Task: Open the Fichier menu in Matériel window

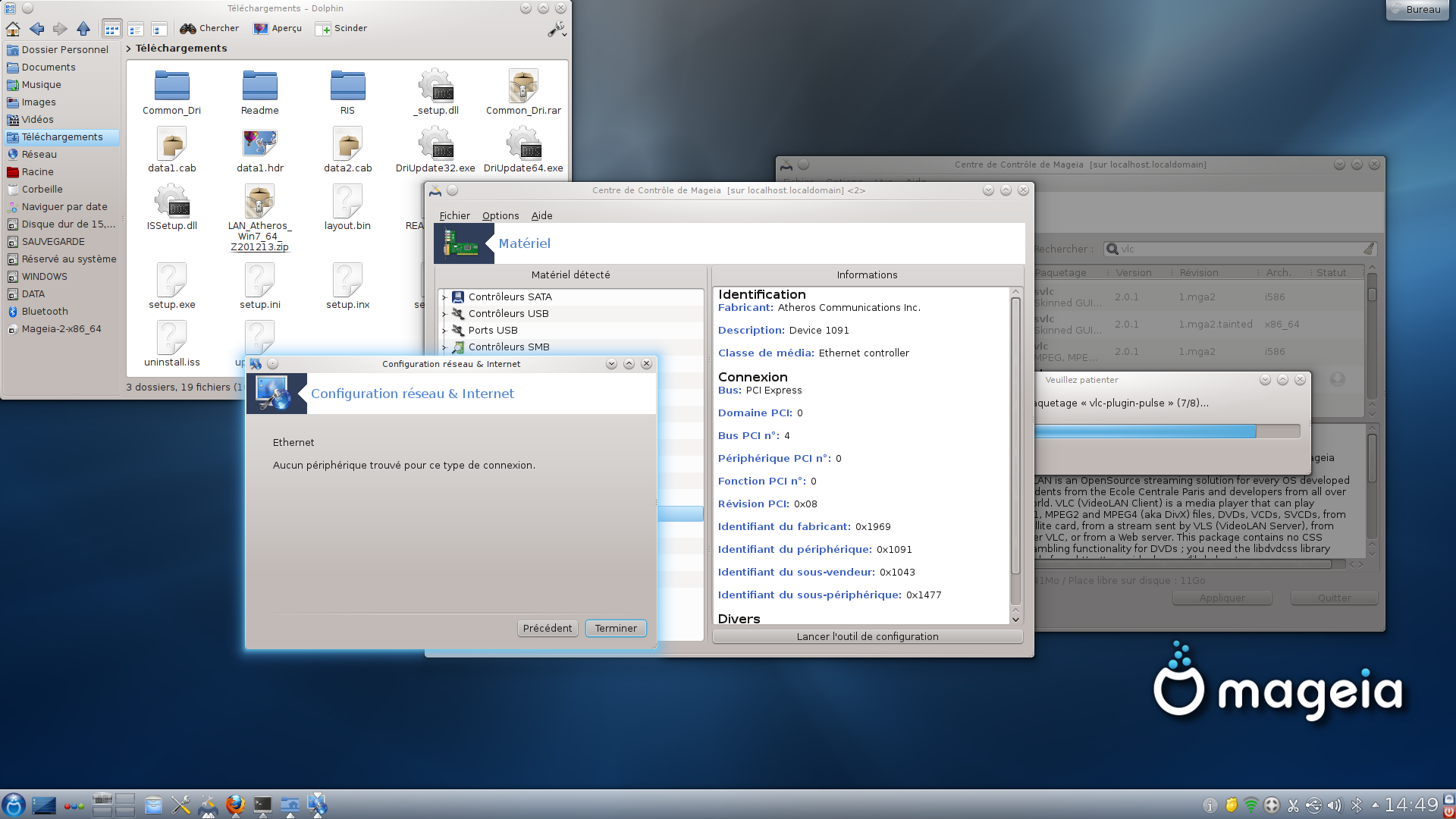Action: coord(454,216)
